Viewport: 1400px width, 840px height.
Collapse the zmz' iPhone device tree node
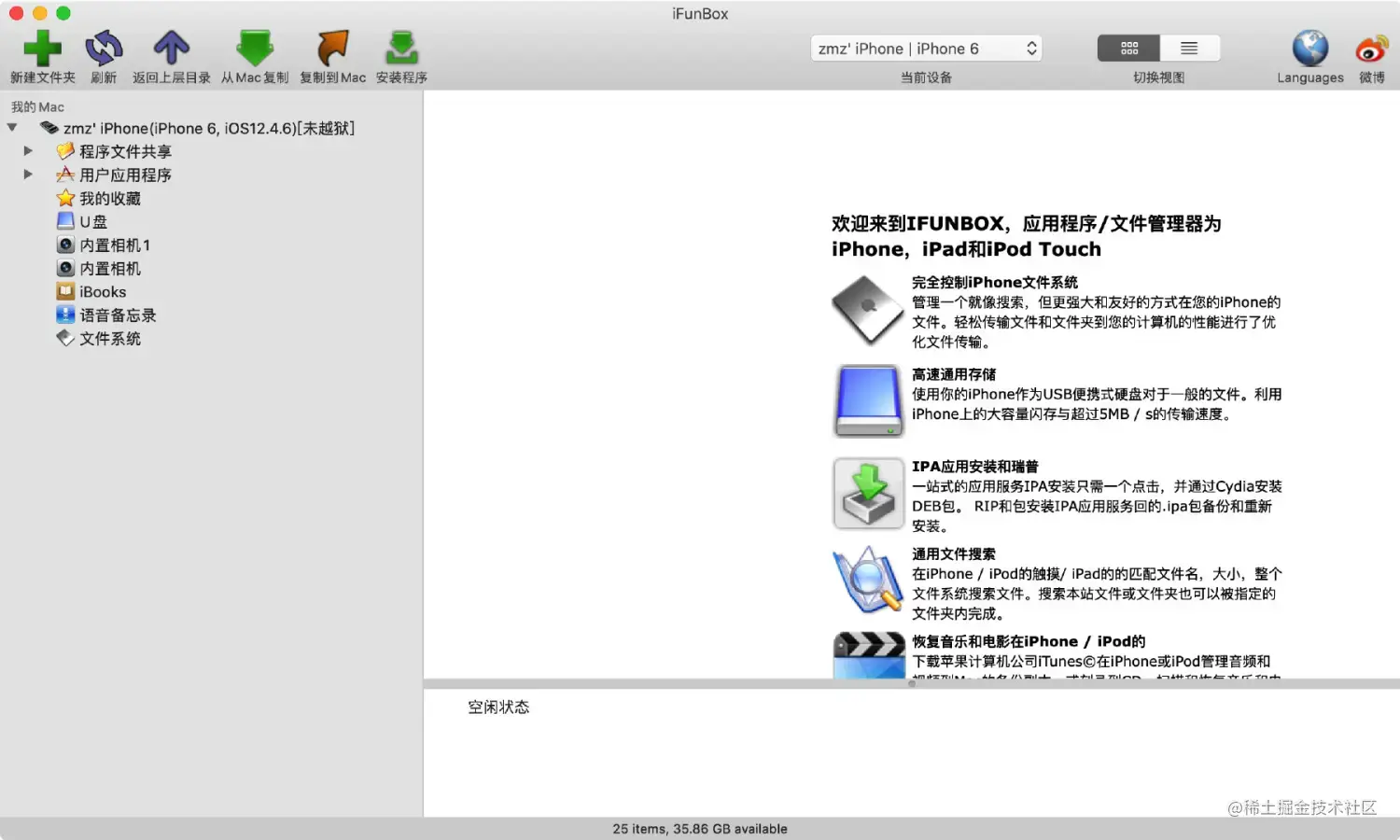[x=12, y=128]
